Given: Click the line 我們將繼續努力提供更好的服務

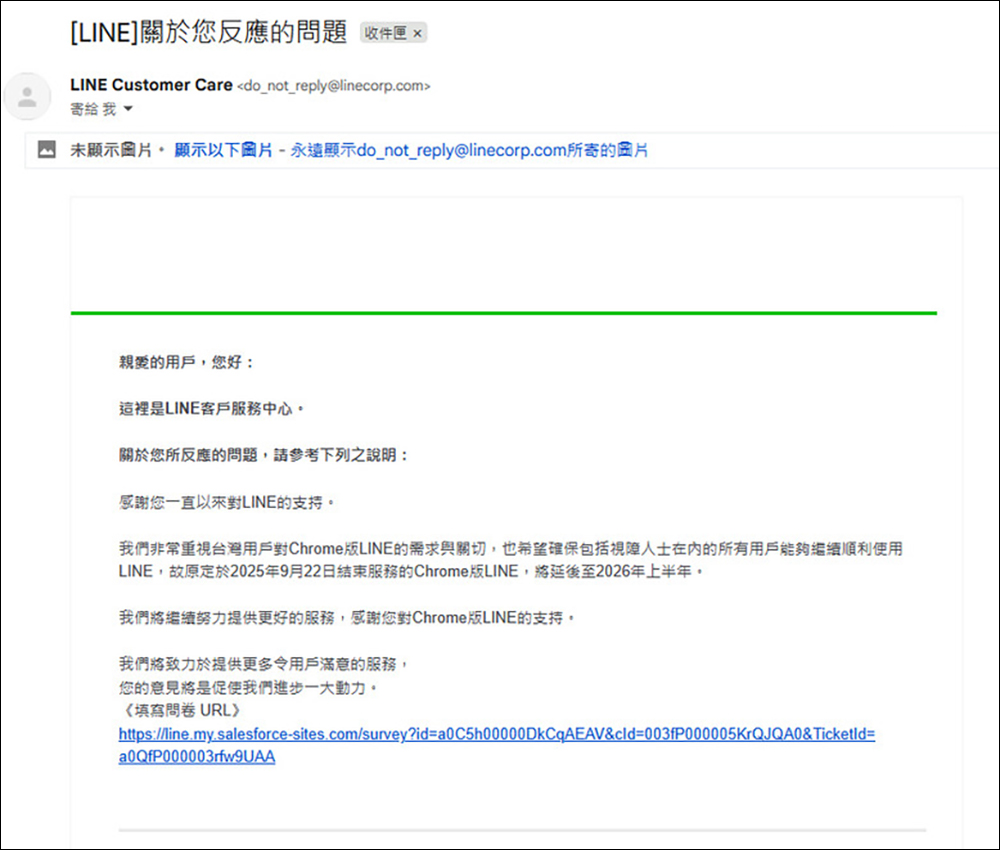Looking at the screenshot, I should coord(346,617).
